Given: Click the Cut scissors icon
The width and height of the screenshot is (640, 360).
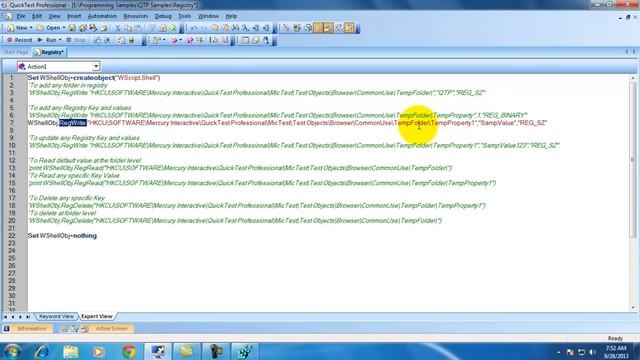Looking at the screenshot, I should click(x=118, y=28).
